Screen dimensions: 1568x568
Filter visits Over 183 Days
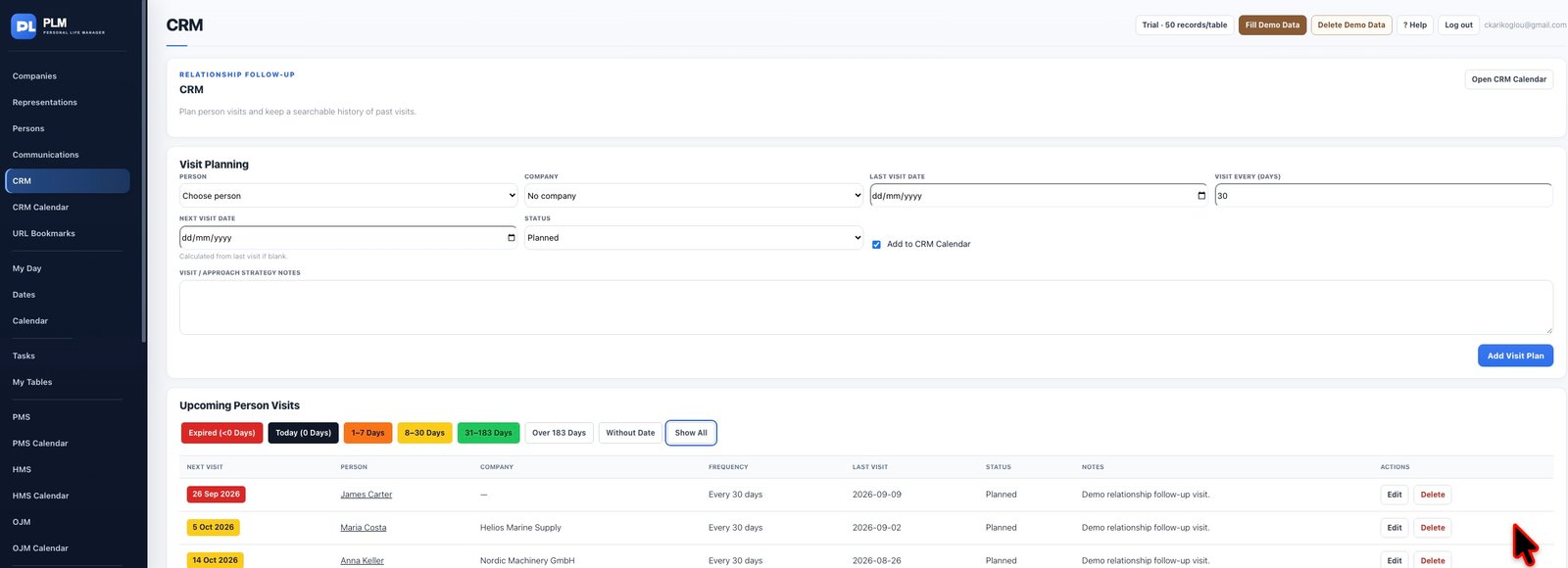coord(559,433)
